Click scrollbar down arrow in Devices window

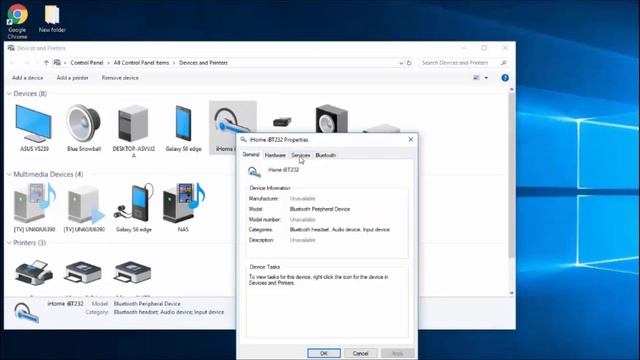[x=511, y=293]
